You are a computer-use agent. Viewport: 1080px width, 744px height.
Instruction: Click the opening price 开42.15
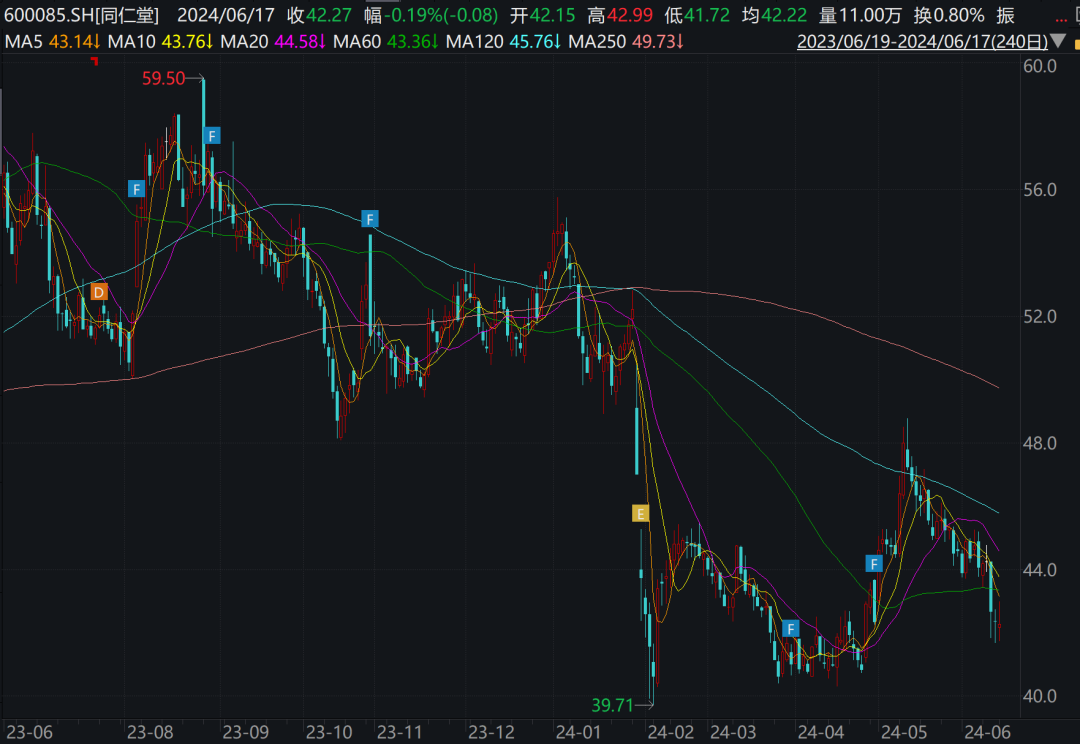(x=543, y=15)
